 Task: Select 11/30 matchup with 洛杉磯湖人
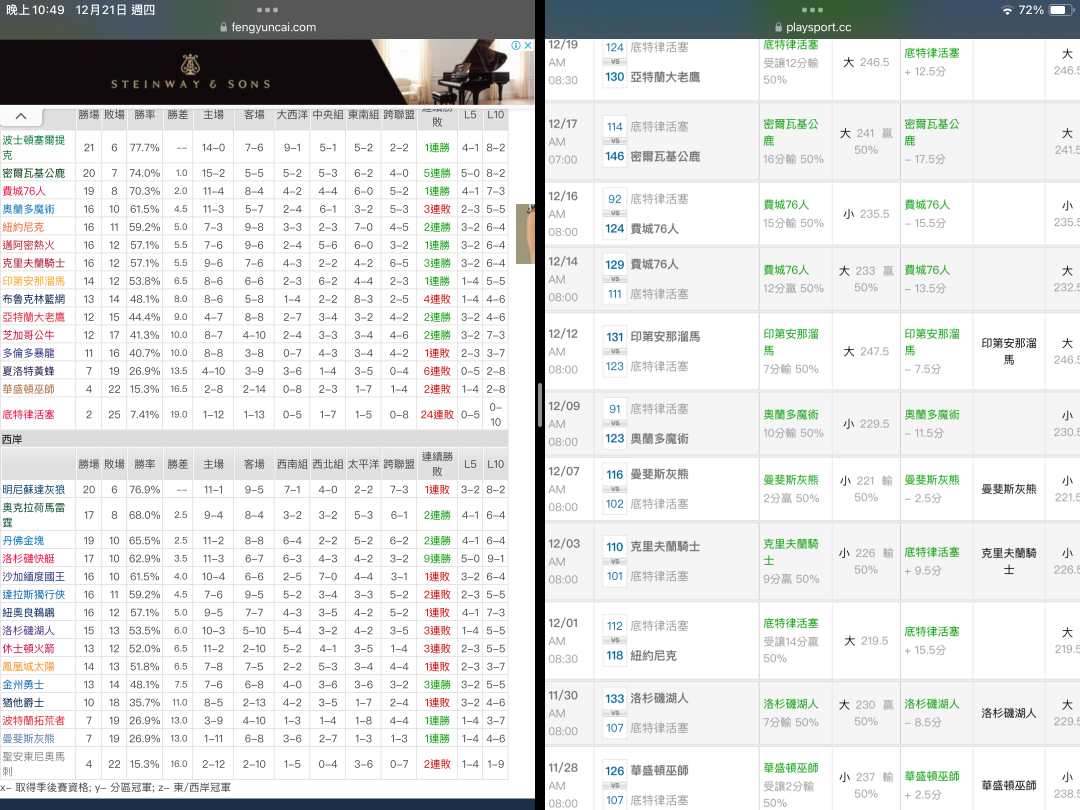pos(677,713)
